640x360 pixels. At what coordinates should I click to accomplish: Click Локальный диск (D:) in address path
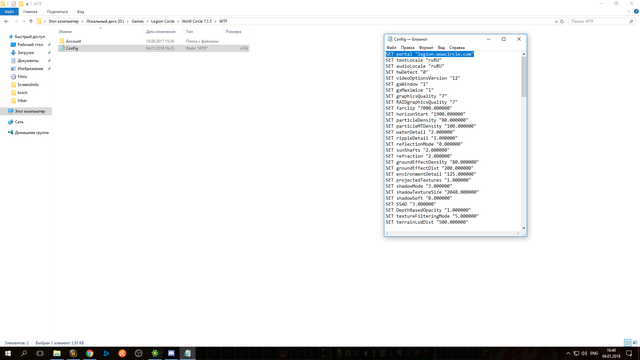105,21
